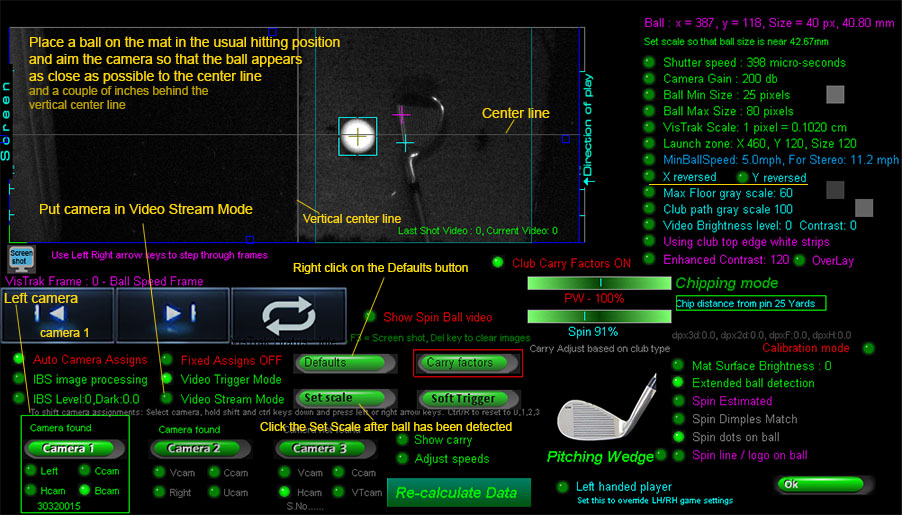Click Max Floor gray scale swatch
The height and width of the screenshot is (515, 902).
[x=835, y=189]
